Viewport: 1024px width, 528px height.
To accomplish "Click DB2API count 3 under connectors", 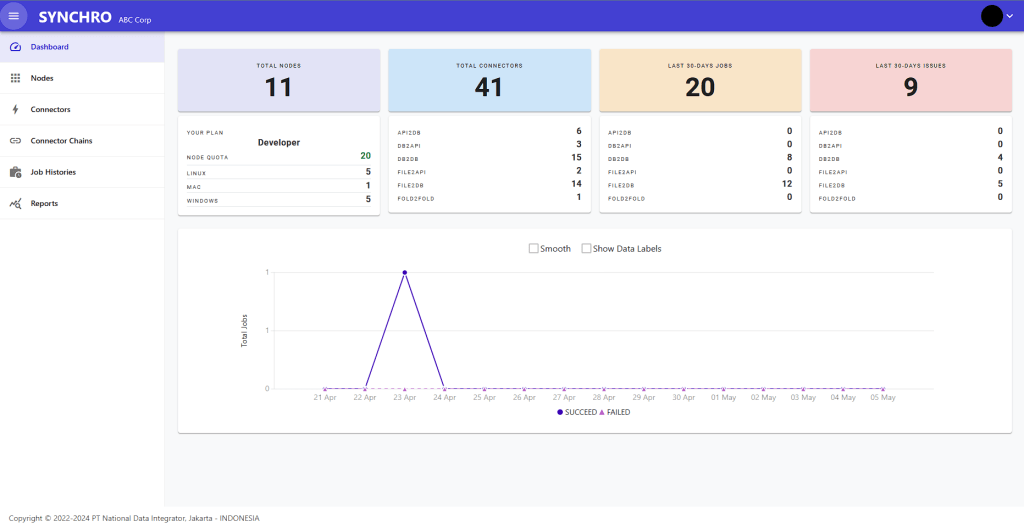I will click(579, 144).
